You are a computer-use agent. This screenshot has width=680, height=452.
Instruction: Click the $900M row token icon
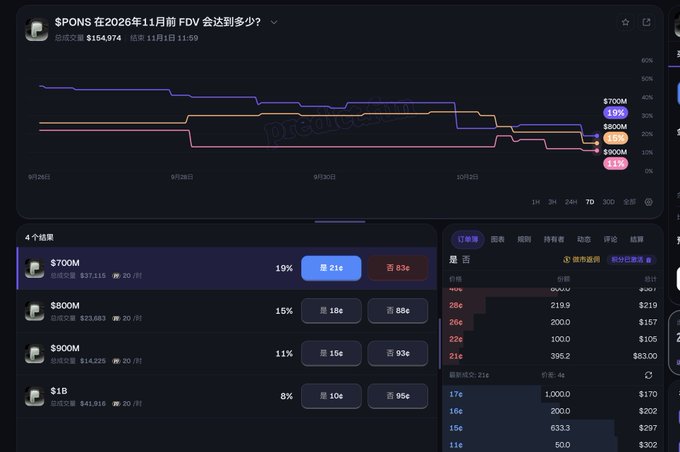[x=34, y=354]
